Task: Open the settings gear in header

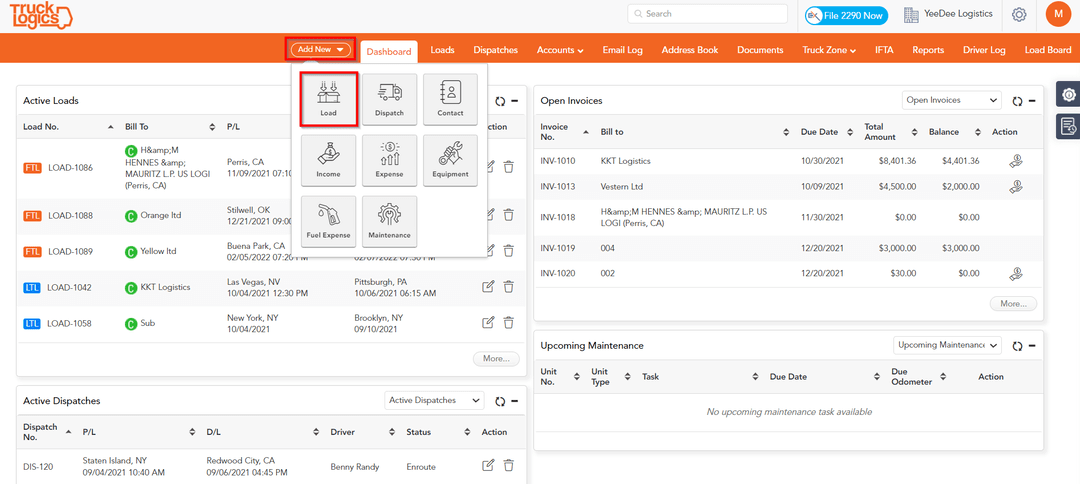Action: pyautogui.click(x=1019, y=15)
